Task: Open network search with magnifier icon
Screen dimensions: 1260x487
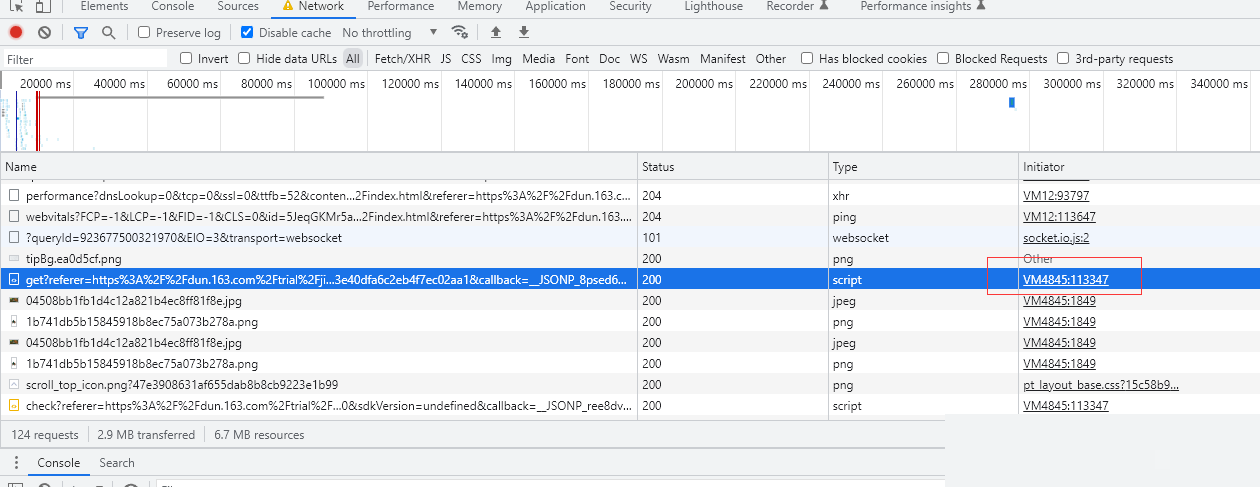Action: click(x=108, y=33)
